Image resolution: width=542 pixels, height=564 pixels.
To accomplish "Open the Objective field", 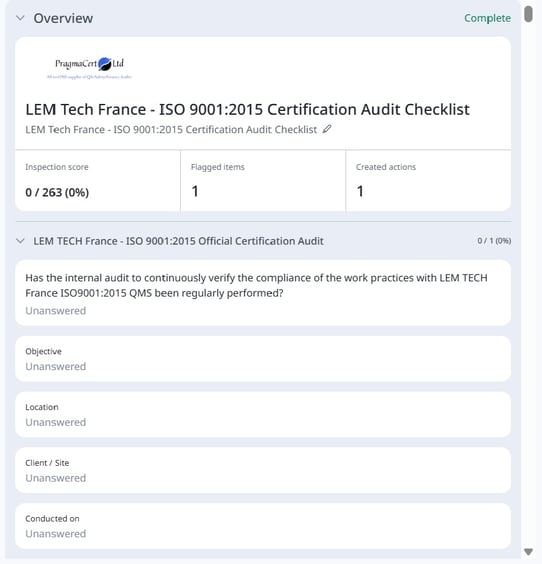I will tap(263, 359).
